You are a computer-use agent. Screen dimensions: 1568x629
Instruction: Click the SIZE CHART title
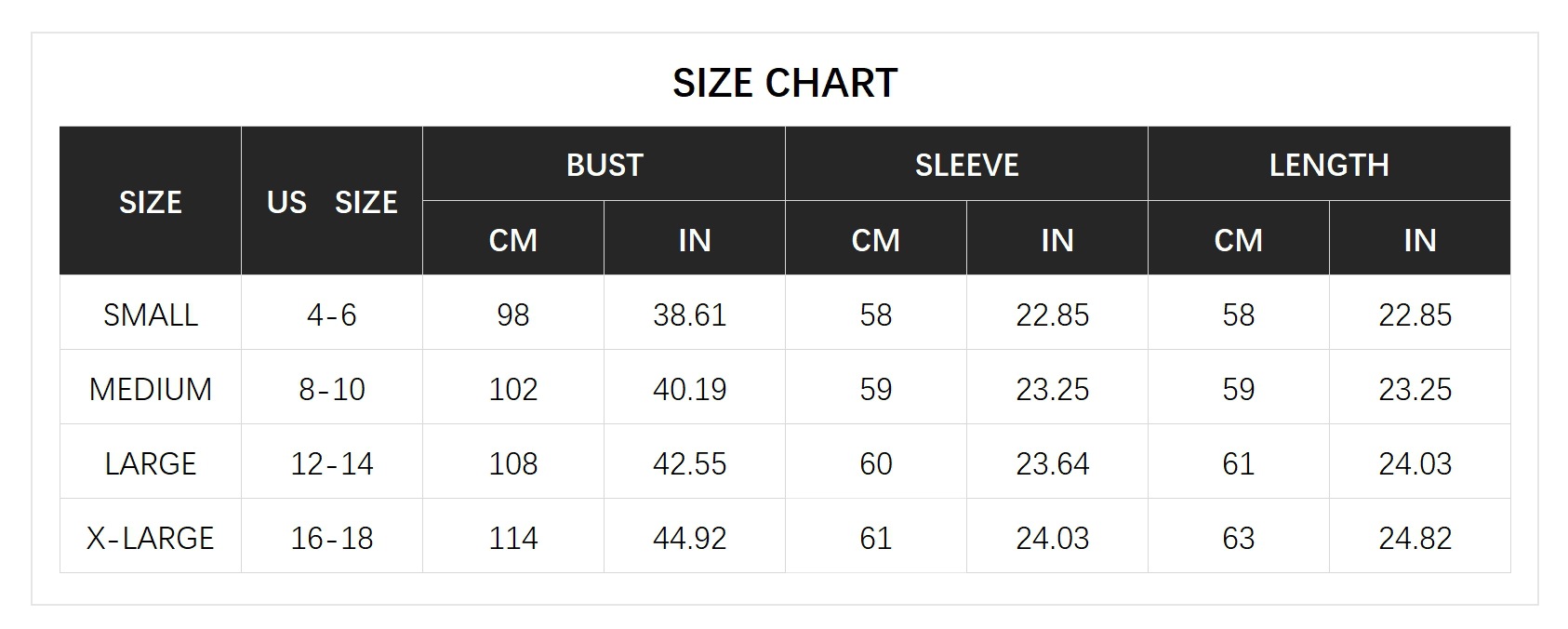pos(784,83)
